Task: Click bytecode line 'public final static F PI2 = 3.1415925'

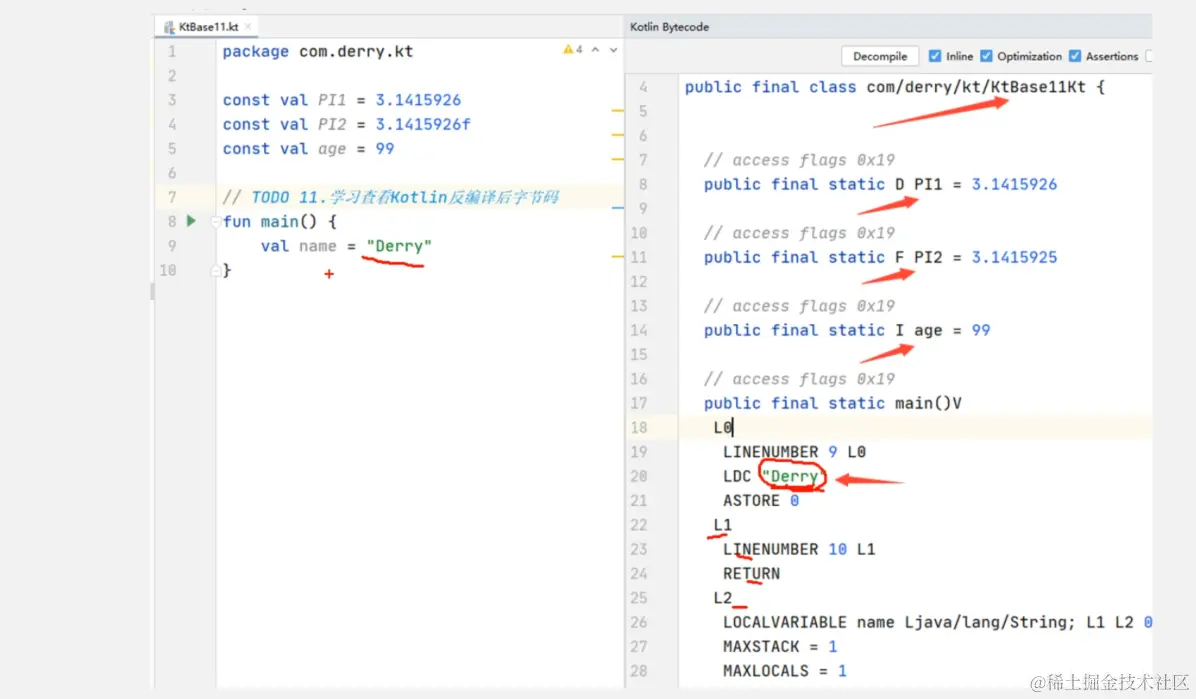Action: click(x=880, y=258)
